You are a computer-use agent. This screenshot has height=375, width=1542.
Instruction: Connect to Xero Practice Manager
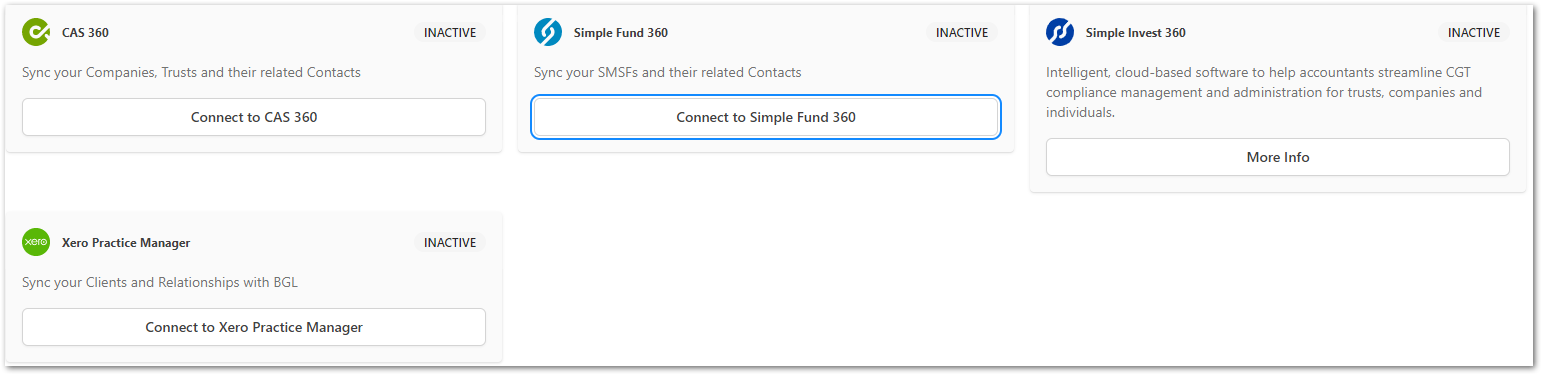[x=254, y=327]
